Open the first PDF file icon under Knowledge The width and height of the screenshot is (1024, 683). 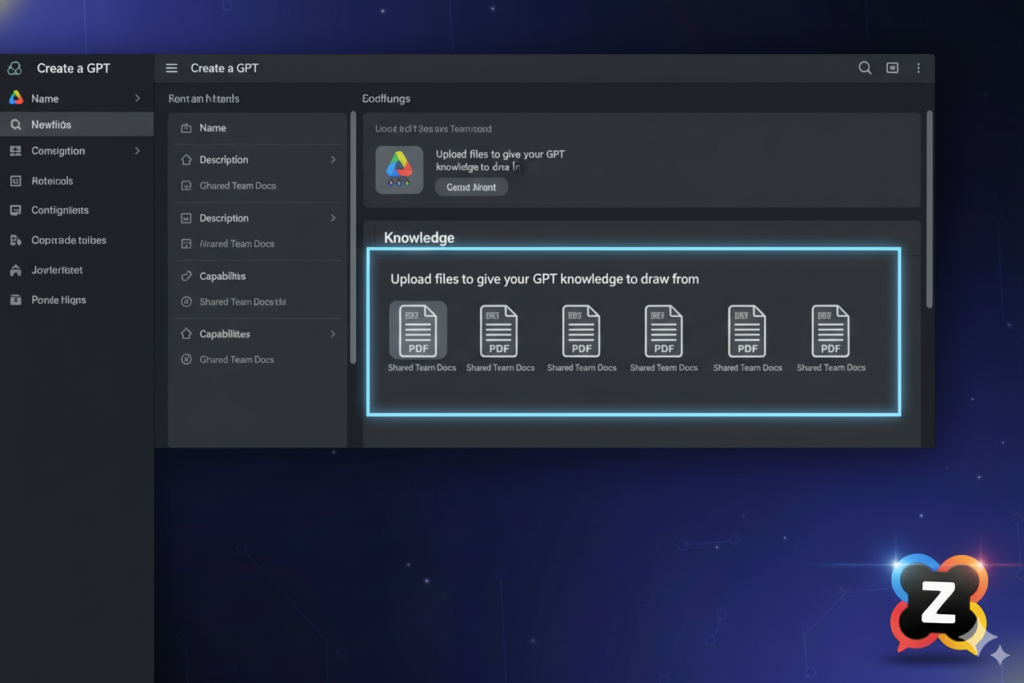click(x=419, y=331)
